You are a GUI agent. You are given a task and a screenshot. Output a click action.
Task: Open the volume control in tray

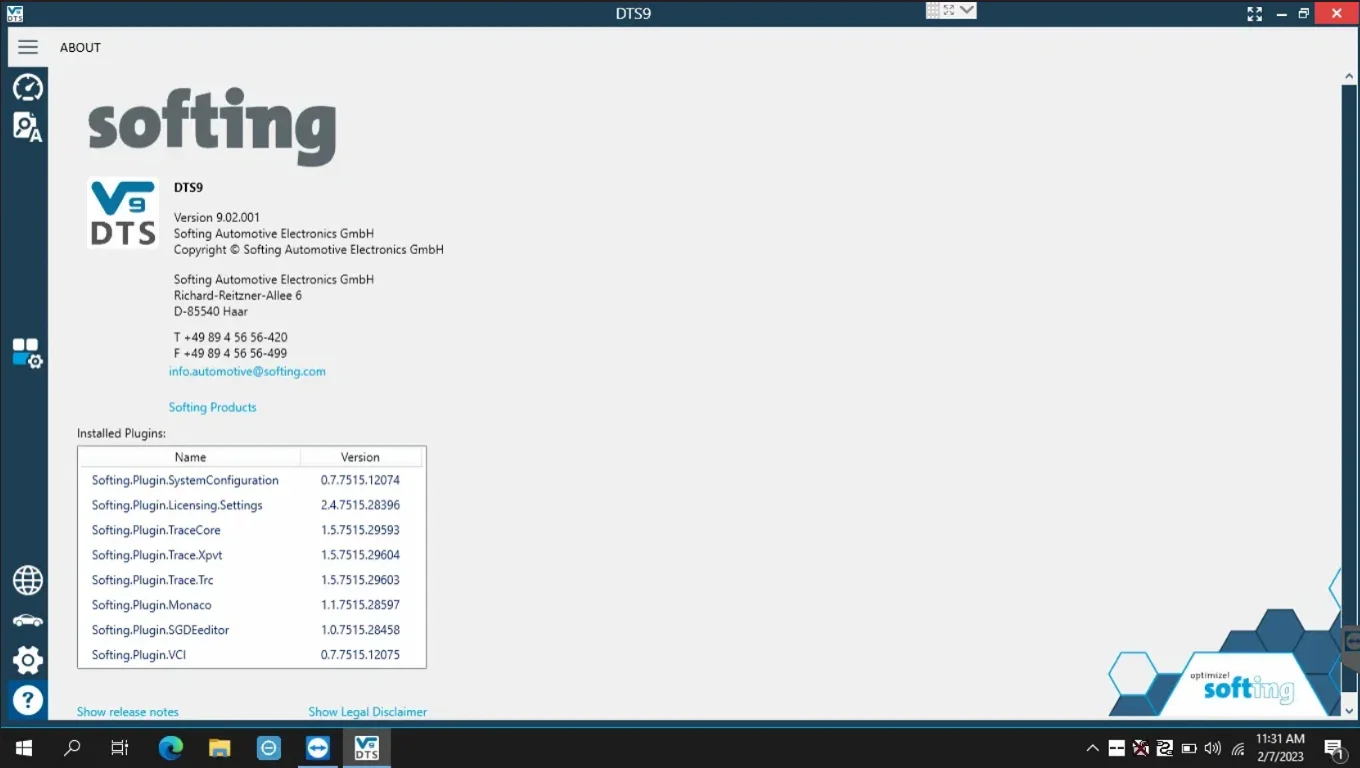[1213, 748]
